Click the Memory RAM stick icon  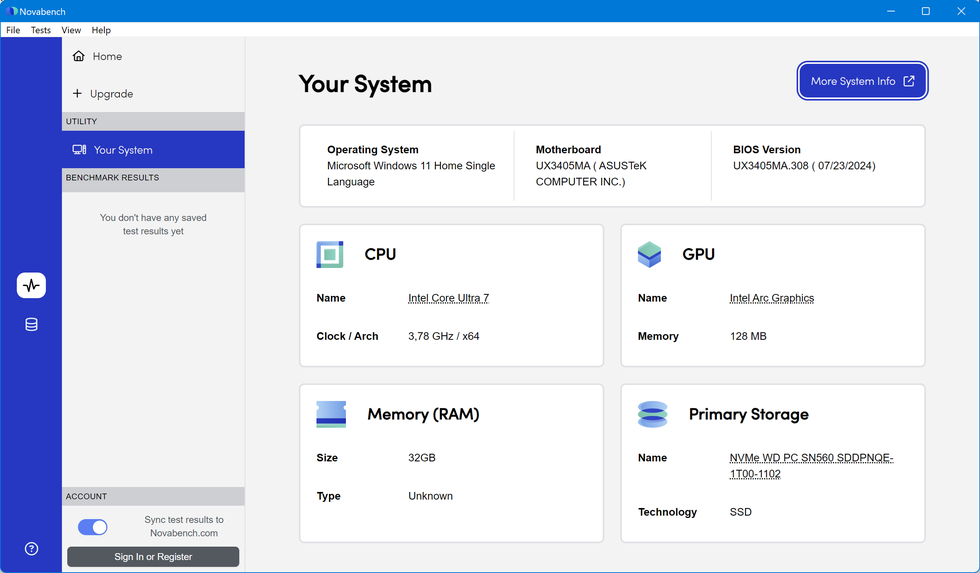coord(331,414)
